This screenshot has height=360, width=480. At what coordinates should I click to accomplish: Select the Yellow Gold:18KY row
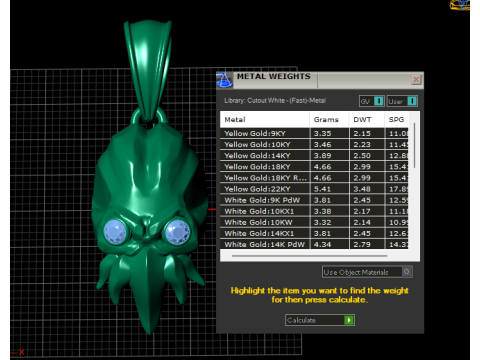[314, 167]
